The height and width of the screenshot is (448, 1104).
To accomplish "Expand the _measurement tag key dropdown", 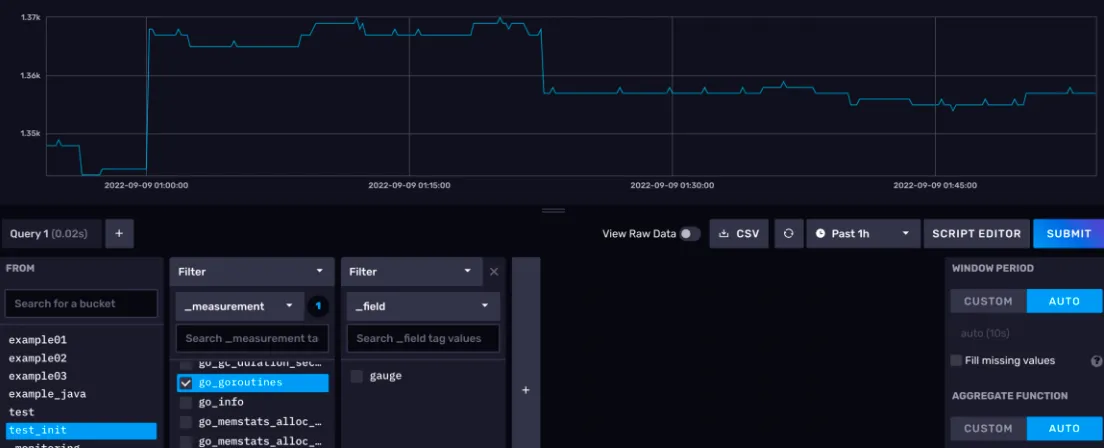I will 238,306.
